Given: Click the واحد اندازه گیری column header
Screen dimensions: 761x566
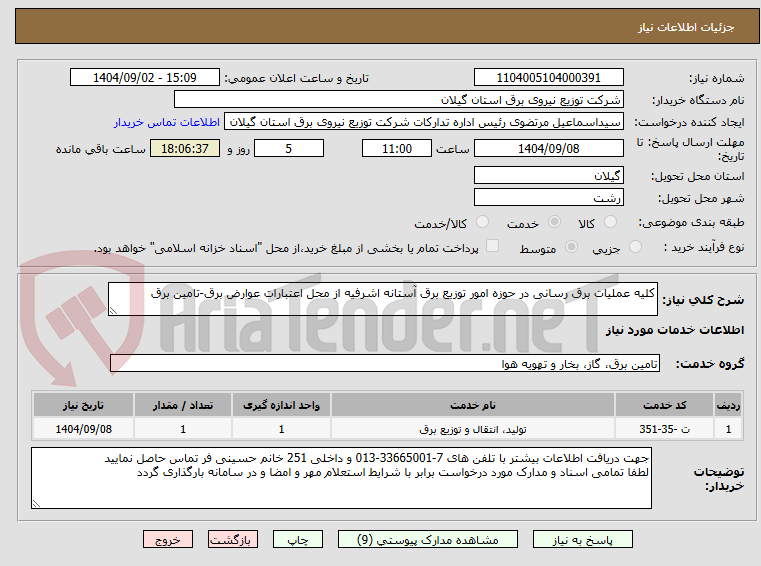Looking at the screenshot, I should pyautogui.click(x=281, y=405).
